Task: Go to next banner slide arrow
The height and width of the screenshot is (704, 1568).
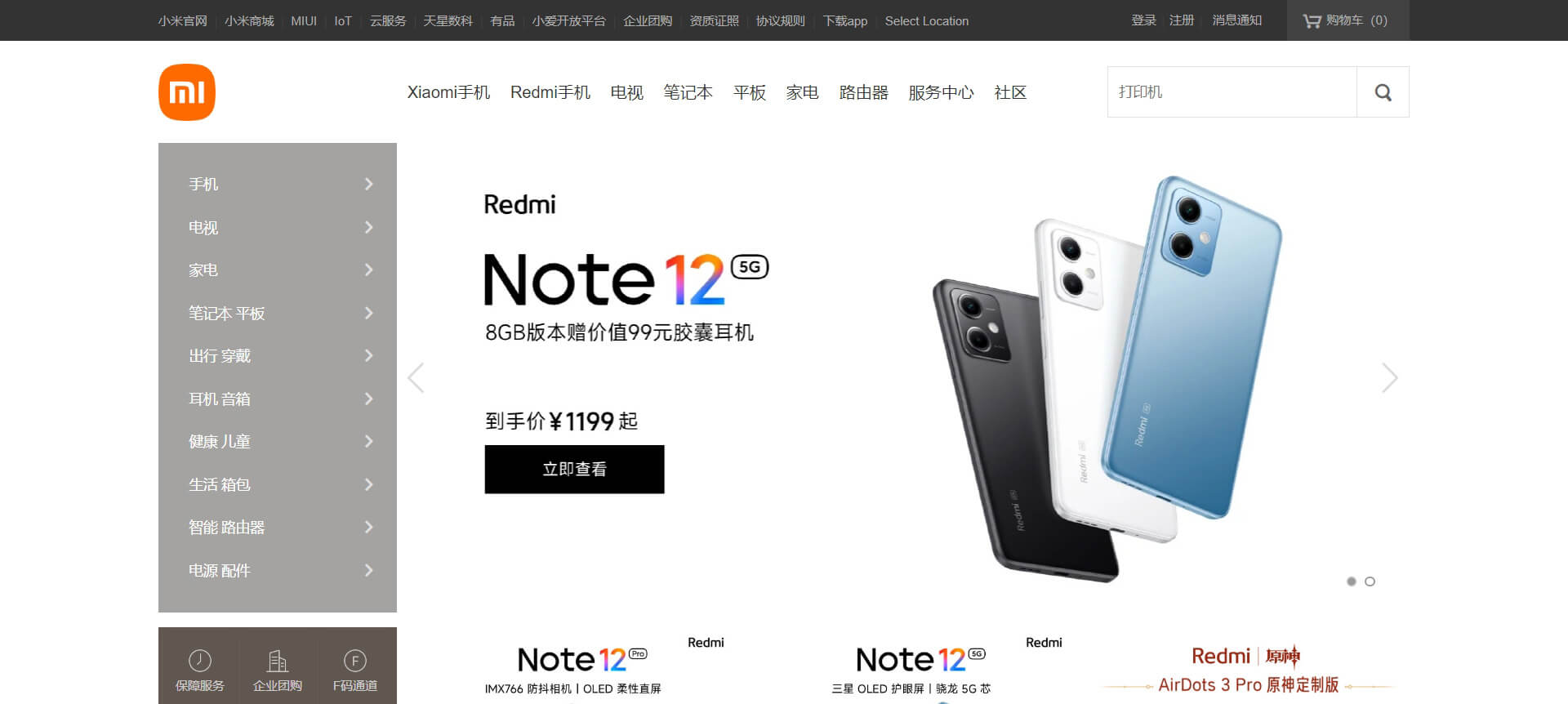Action: coord(1390,377)
